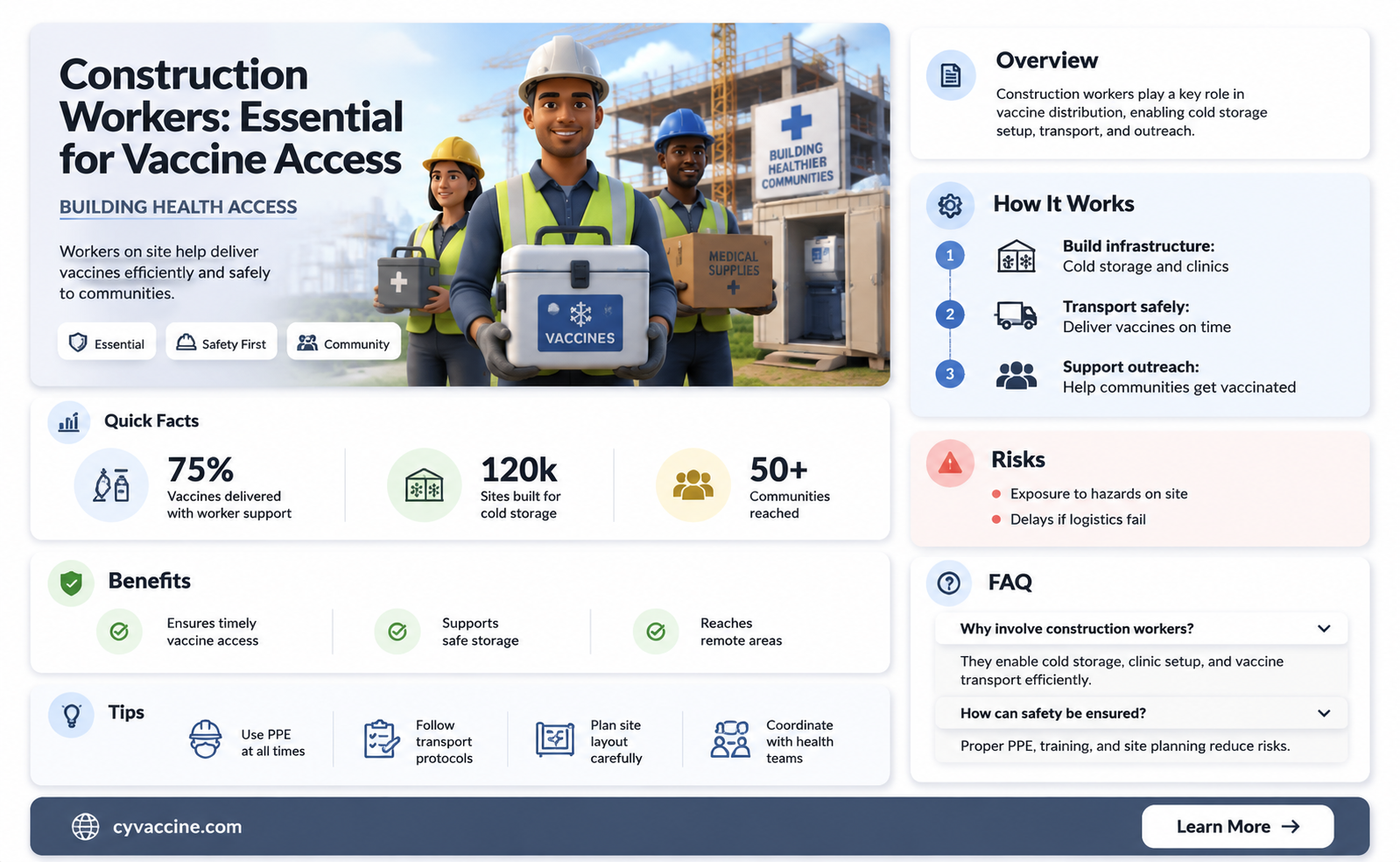Click the Ensures timely vaccine access benefit text
Screen dimensions: 1400x862
[213, 632]
